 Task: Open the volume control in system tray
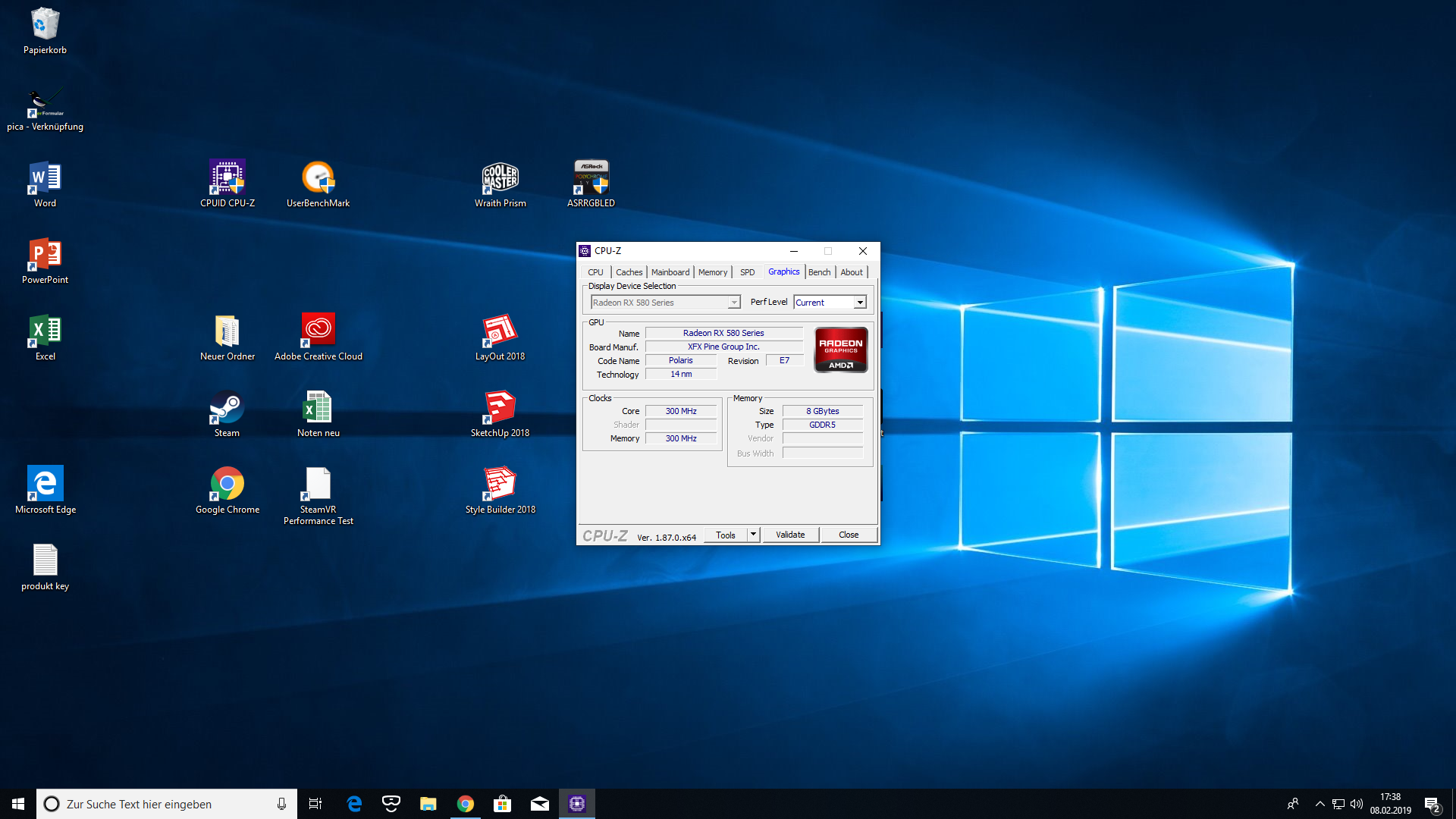coord(1357,804)
